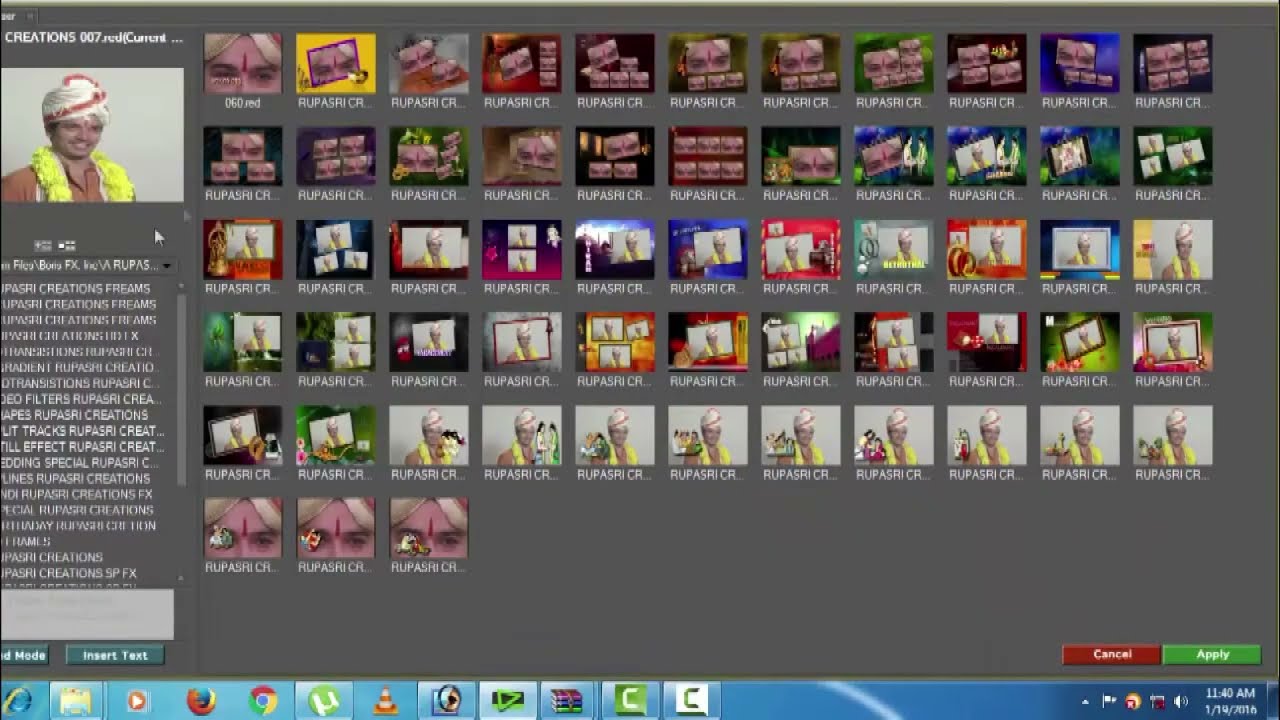Select GRADIENT RUPASRI CREATIO... category
This screenshot has height=720, width=1280.
tap(78, 367)
